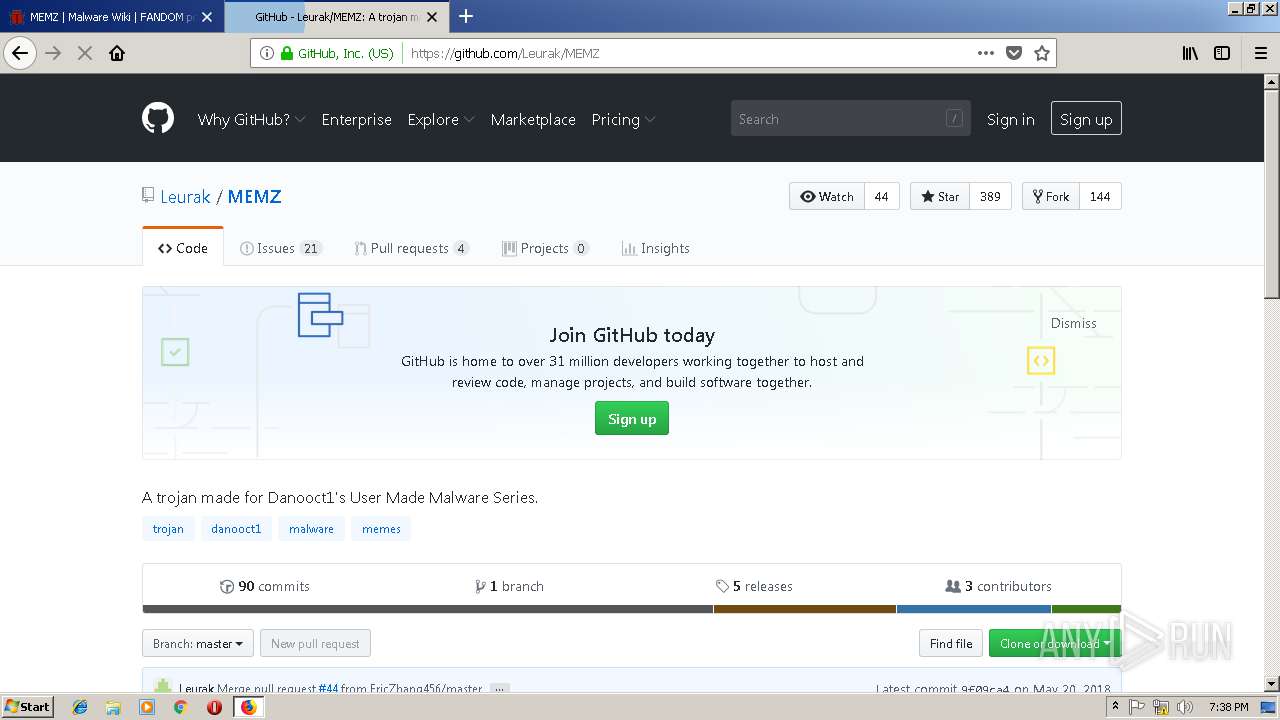Screen dimensions: 1280x720
Task: Watch the MEMZ repository
Action: (x=827, y=196)
